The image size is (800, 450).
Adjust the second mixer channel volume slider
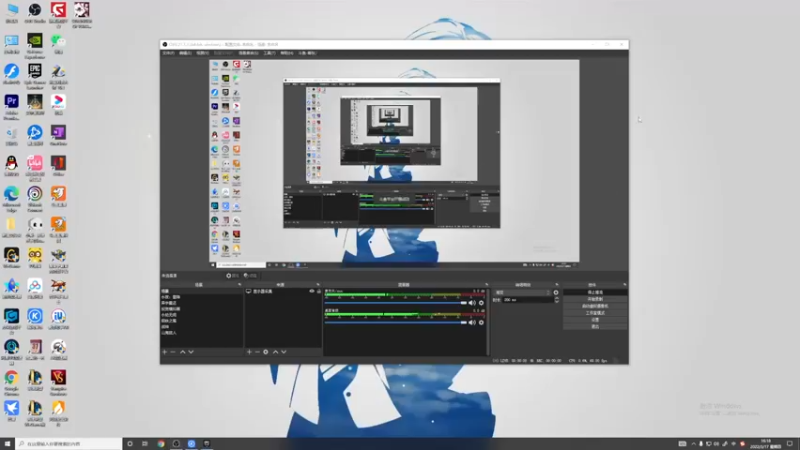tap(396, 322)
